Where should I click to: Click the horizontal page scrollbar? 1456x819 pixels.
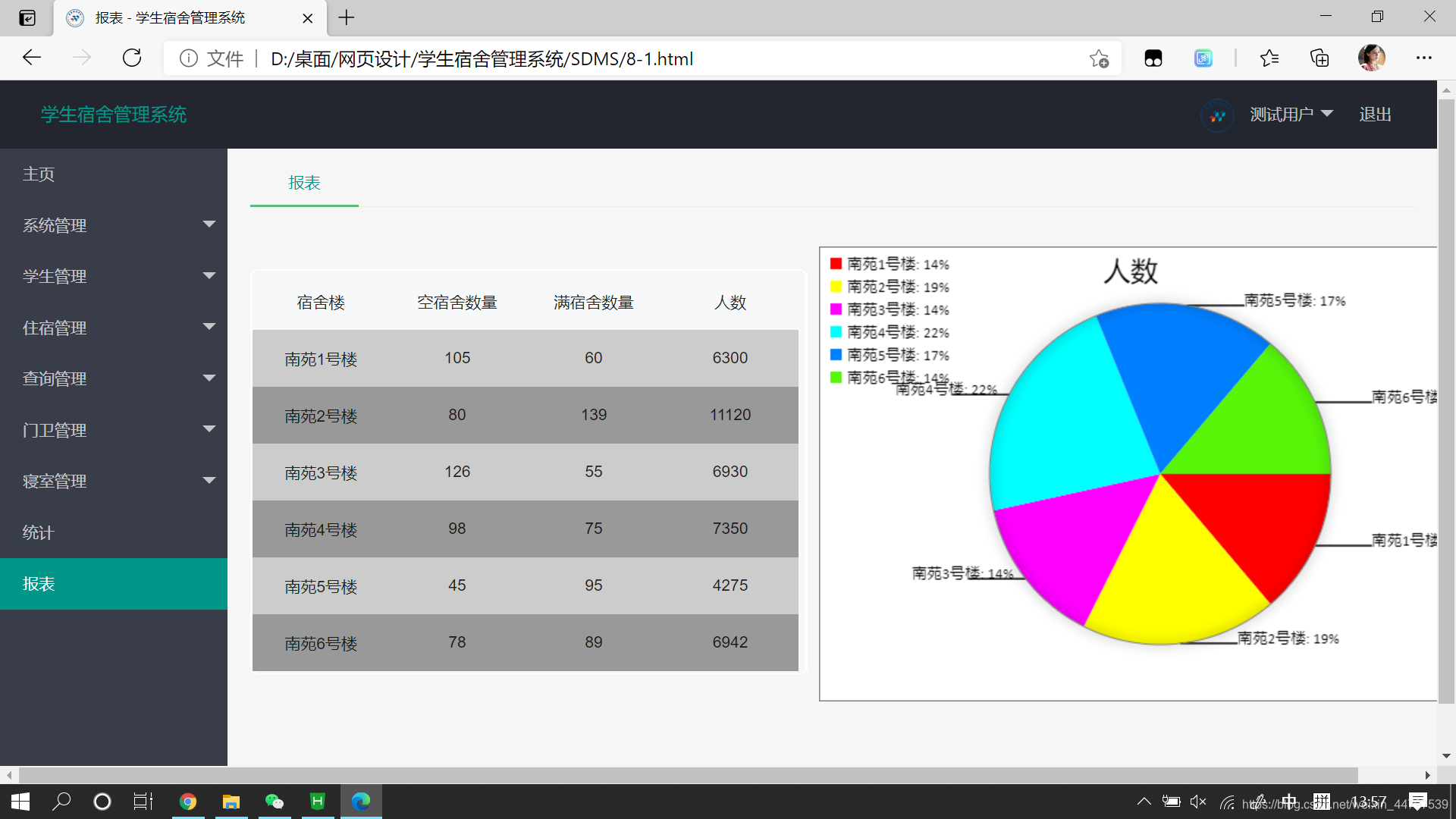682,775
